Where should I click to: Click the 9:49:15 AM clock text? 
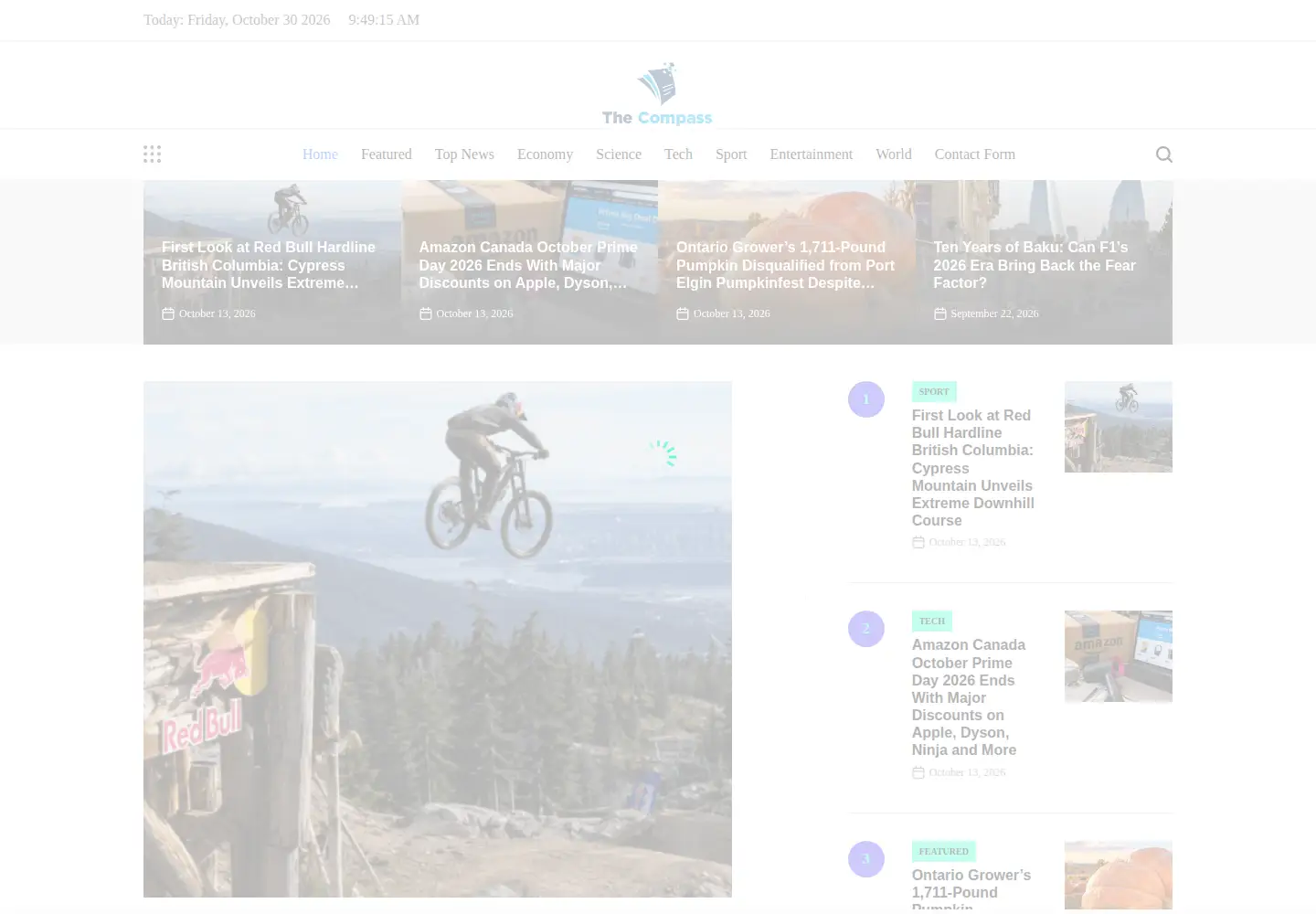pos(384,20)
